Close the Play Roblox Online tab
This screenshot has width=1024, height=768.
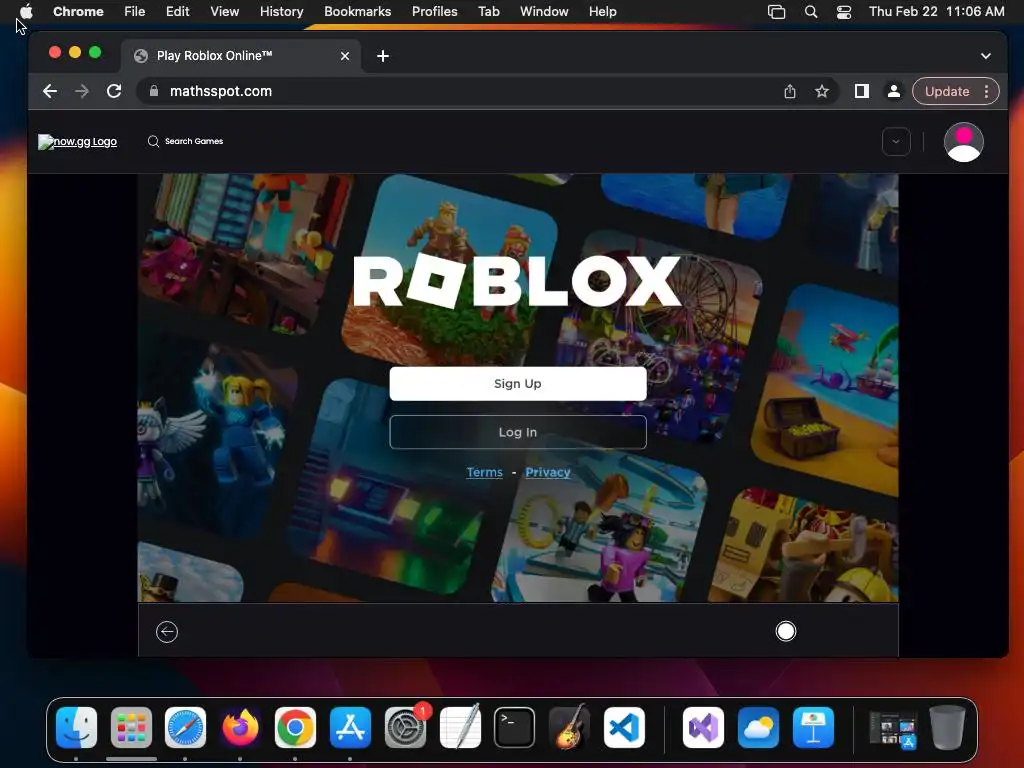(x=345, y=56)
